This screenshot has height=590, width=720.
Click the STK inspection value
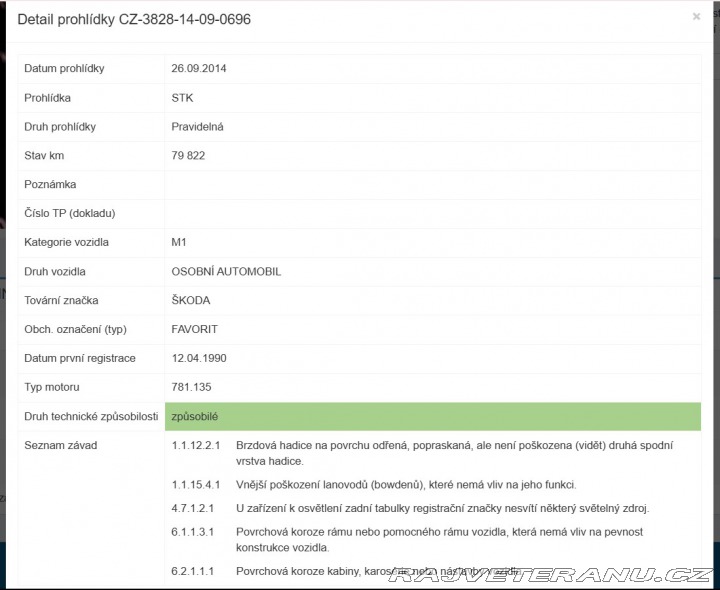(182, 98)
